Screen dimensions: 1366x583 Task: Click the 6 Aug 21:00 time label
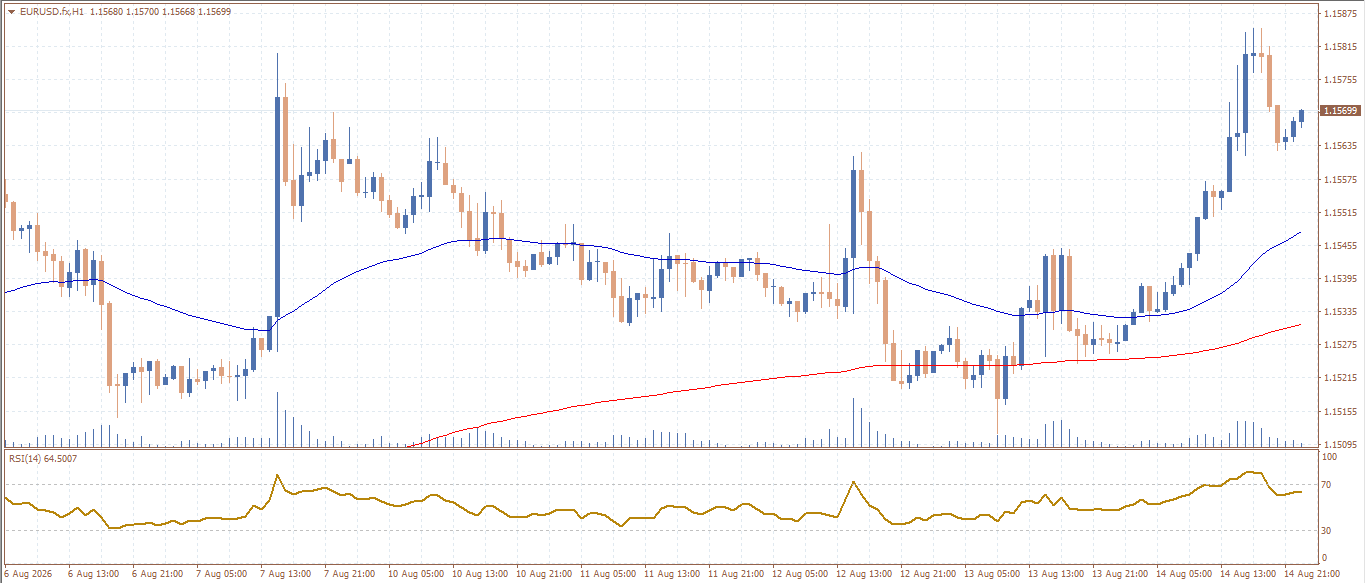pos(158,574)
